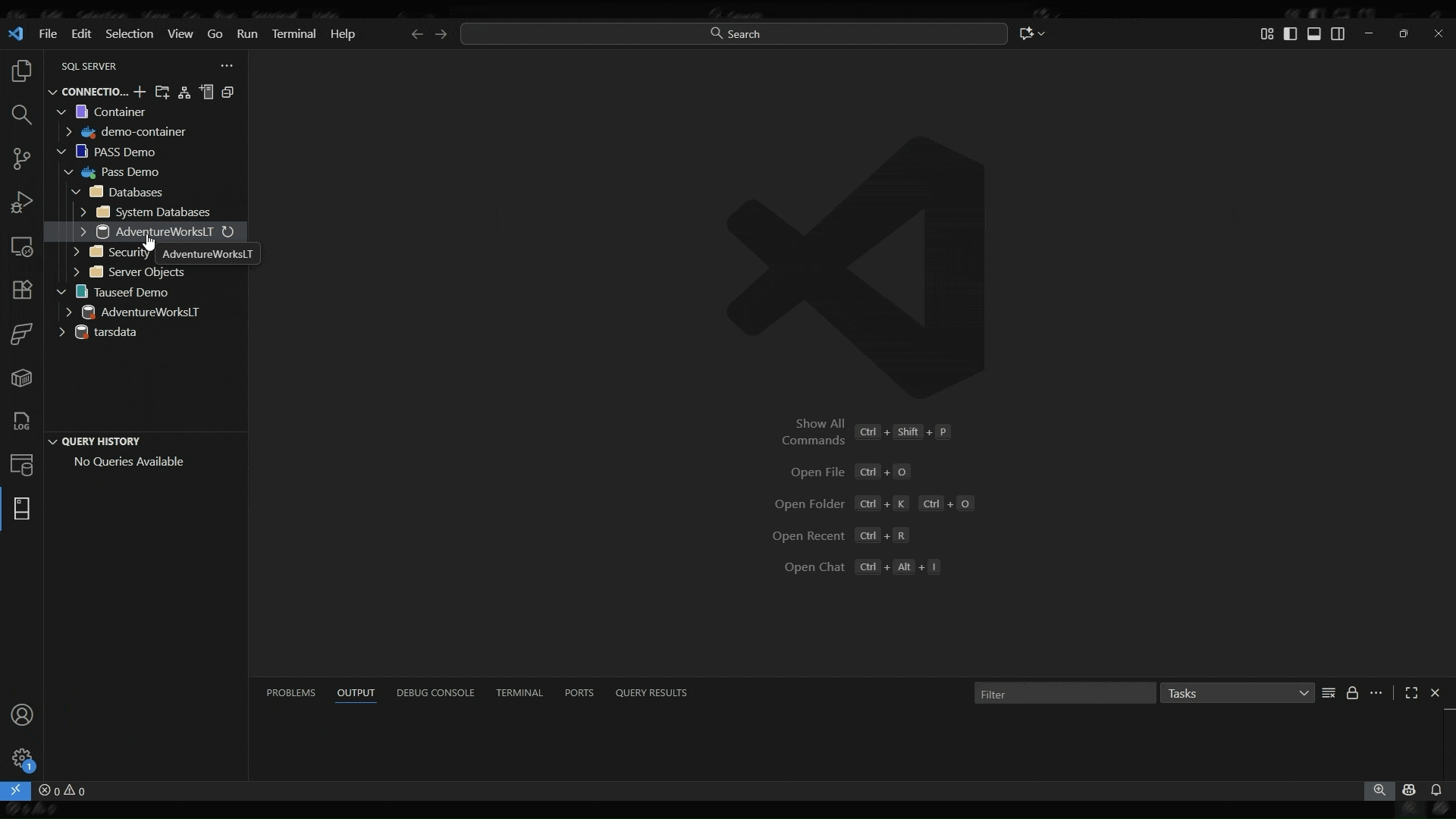Screen dimensions: 1456x819
Task: Expand the System Databases folder
Action: (x=83, y=212)
